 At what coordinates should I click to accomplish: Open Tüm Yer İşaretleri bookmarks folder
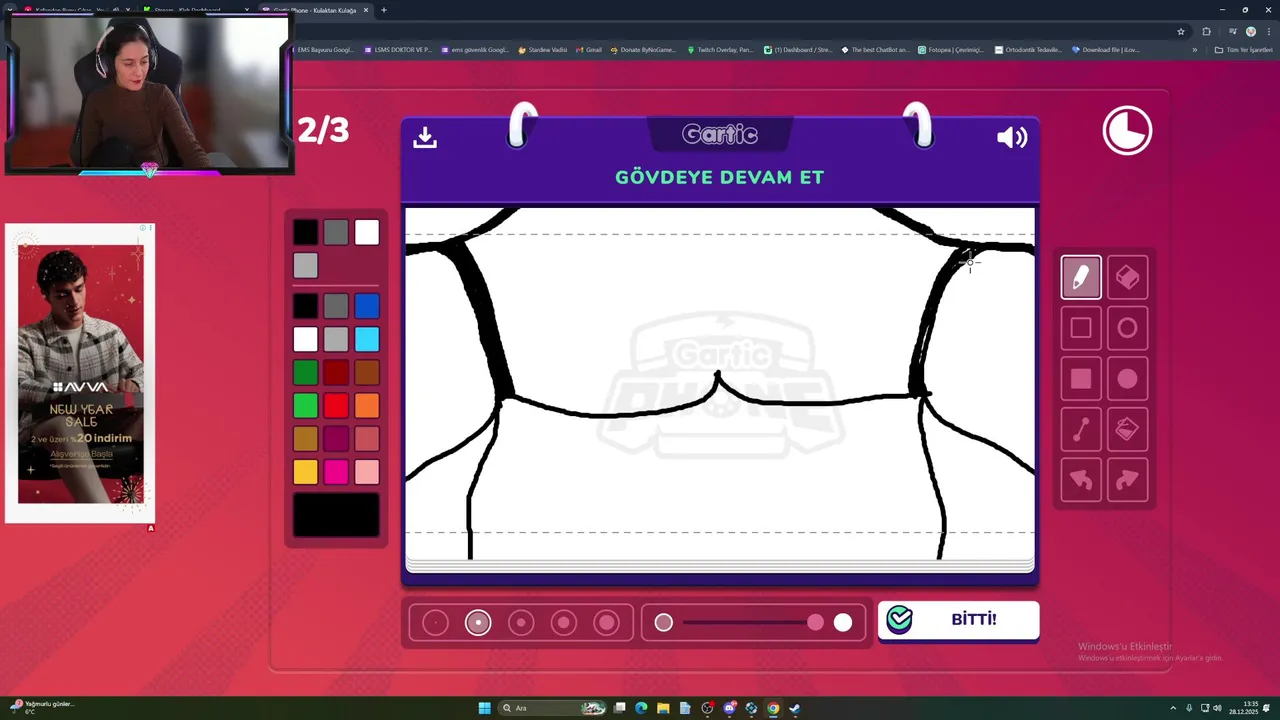point(1243,49)
